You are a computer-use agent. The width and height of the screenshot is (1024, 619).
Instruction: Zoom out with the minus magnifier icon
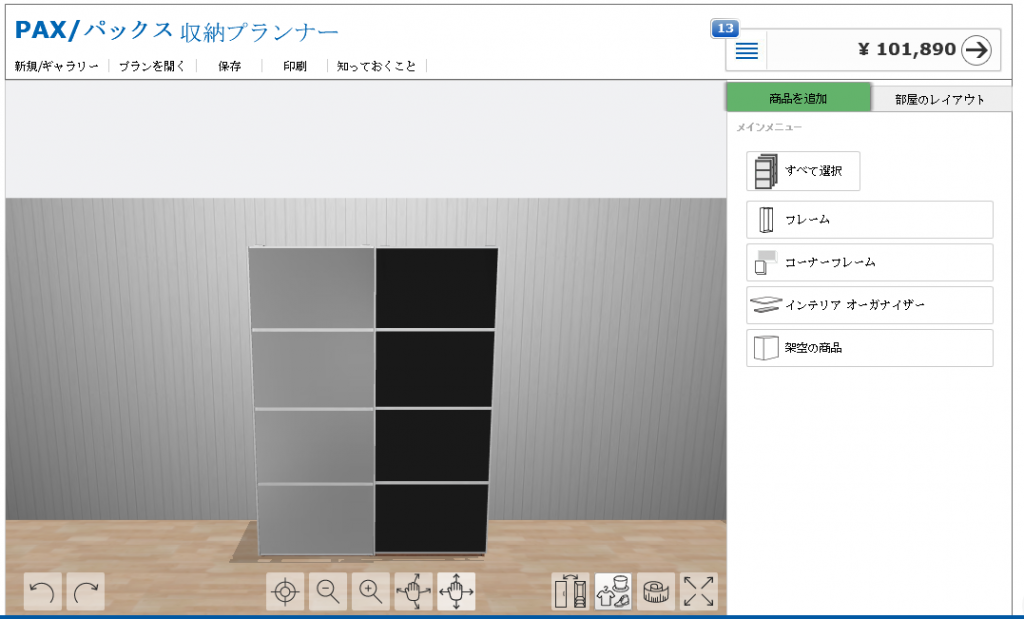pyautogui.click(x=328, y=592)
